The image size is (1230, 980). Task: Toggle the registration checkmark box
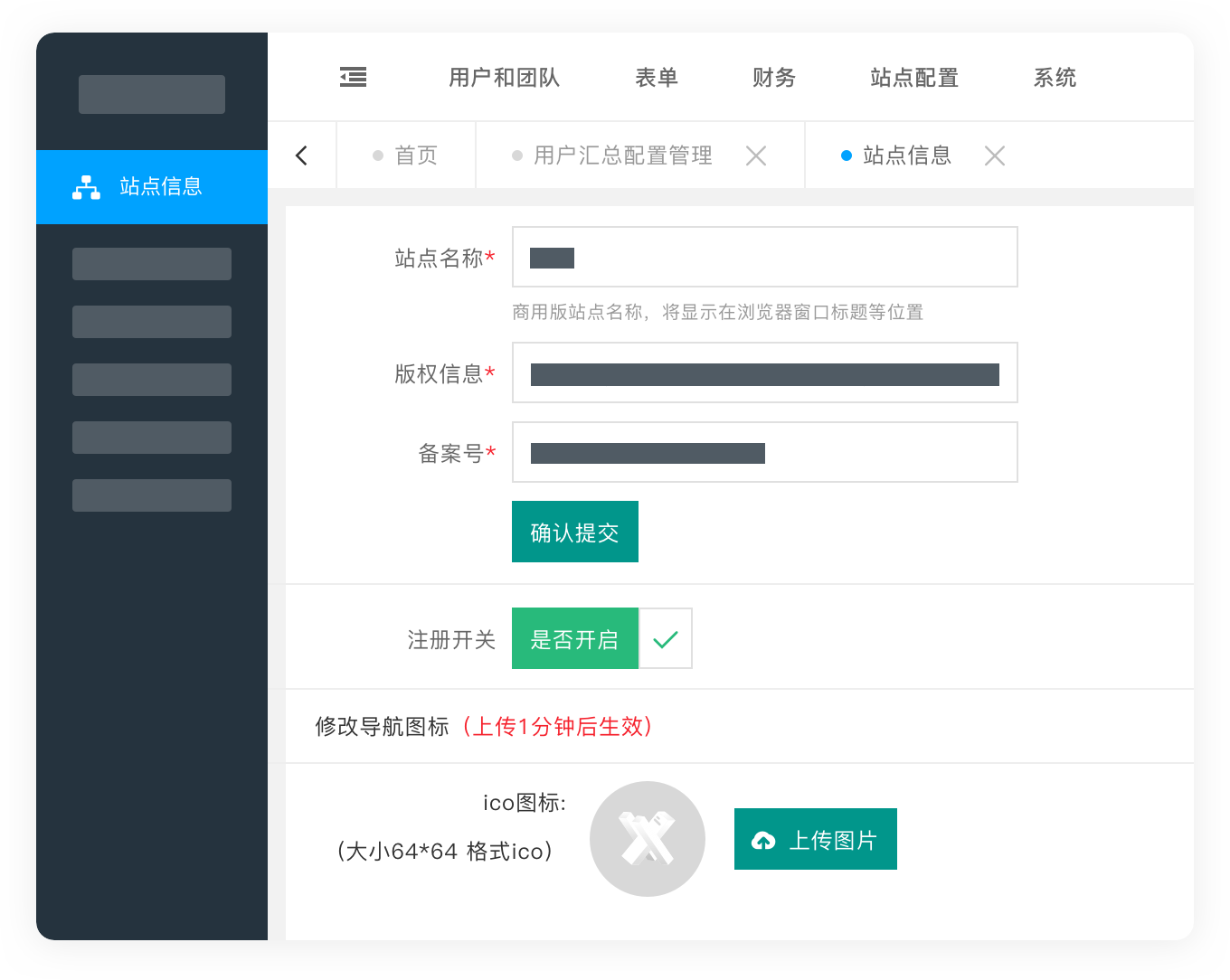click(x=666, y=639)
